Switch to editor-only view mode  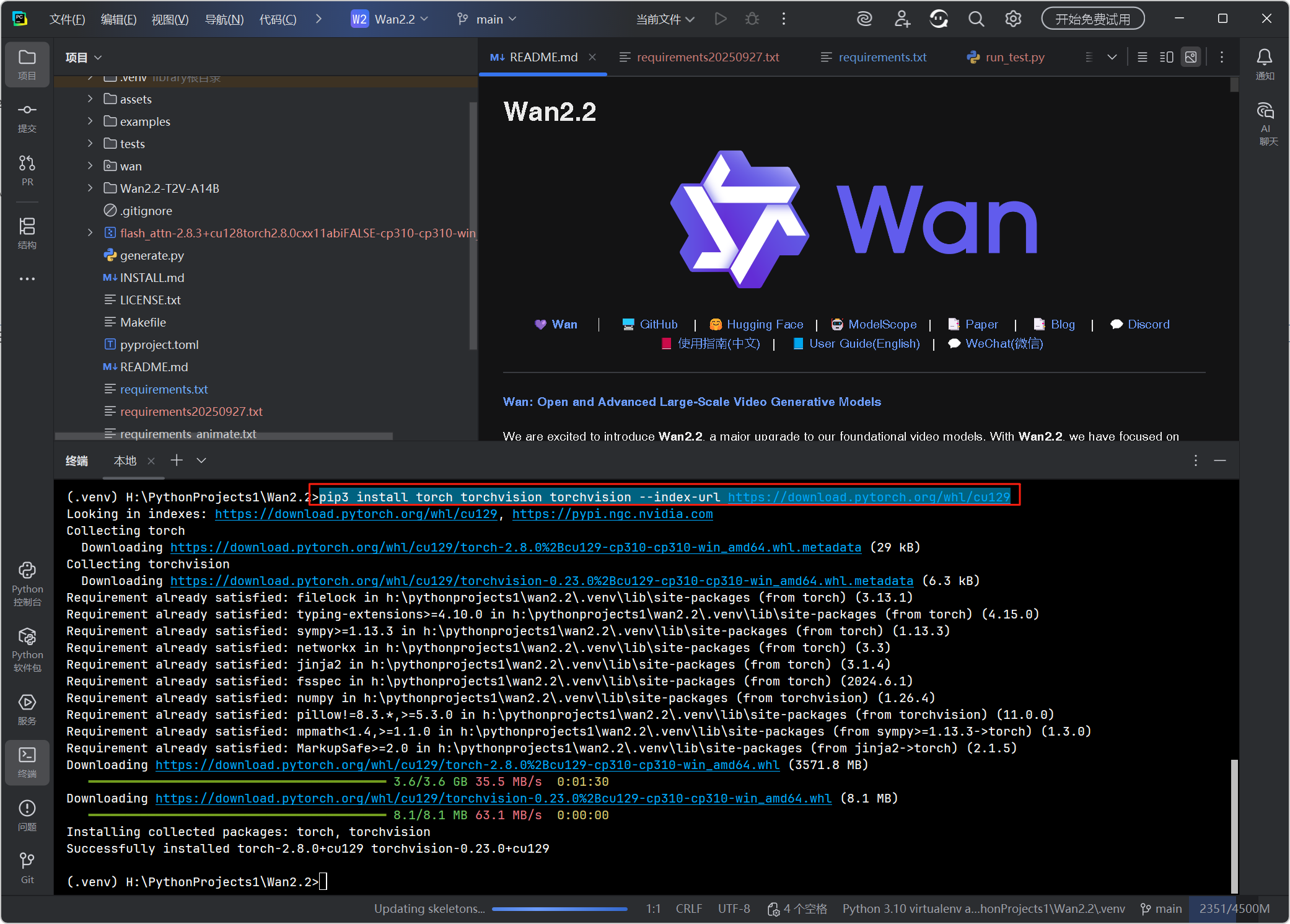[x=1143, y=57]
